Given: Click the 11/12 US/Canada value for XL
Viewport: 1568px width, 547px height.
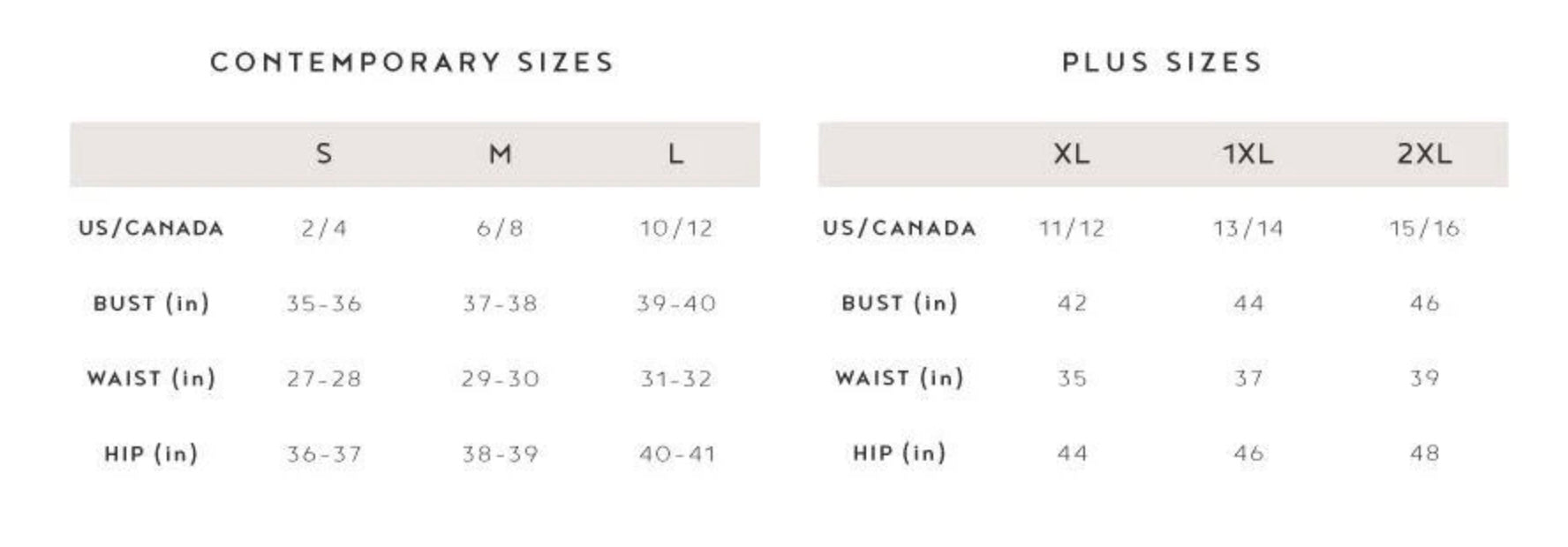Looking at the screenshot, I should [1071, 229].
